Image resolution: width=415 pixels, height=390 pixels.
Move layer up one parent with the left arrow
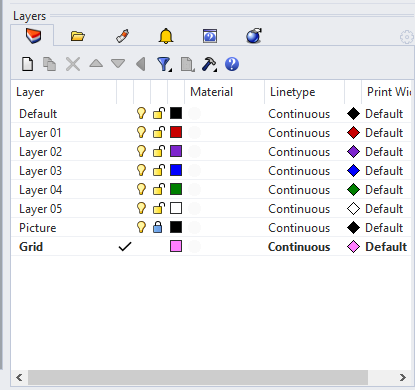point(141,64)
